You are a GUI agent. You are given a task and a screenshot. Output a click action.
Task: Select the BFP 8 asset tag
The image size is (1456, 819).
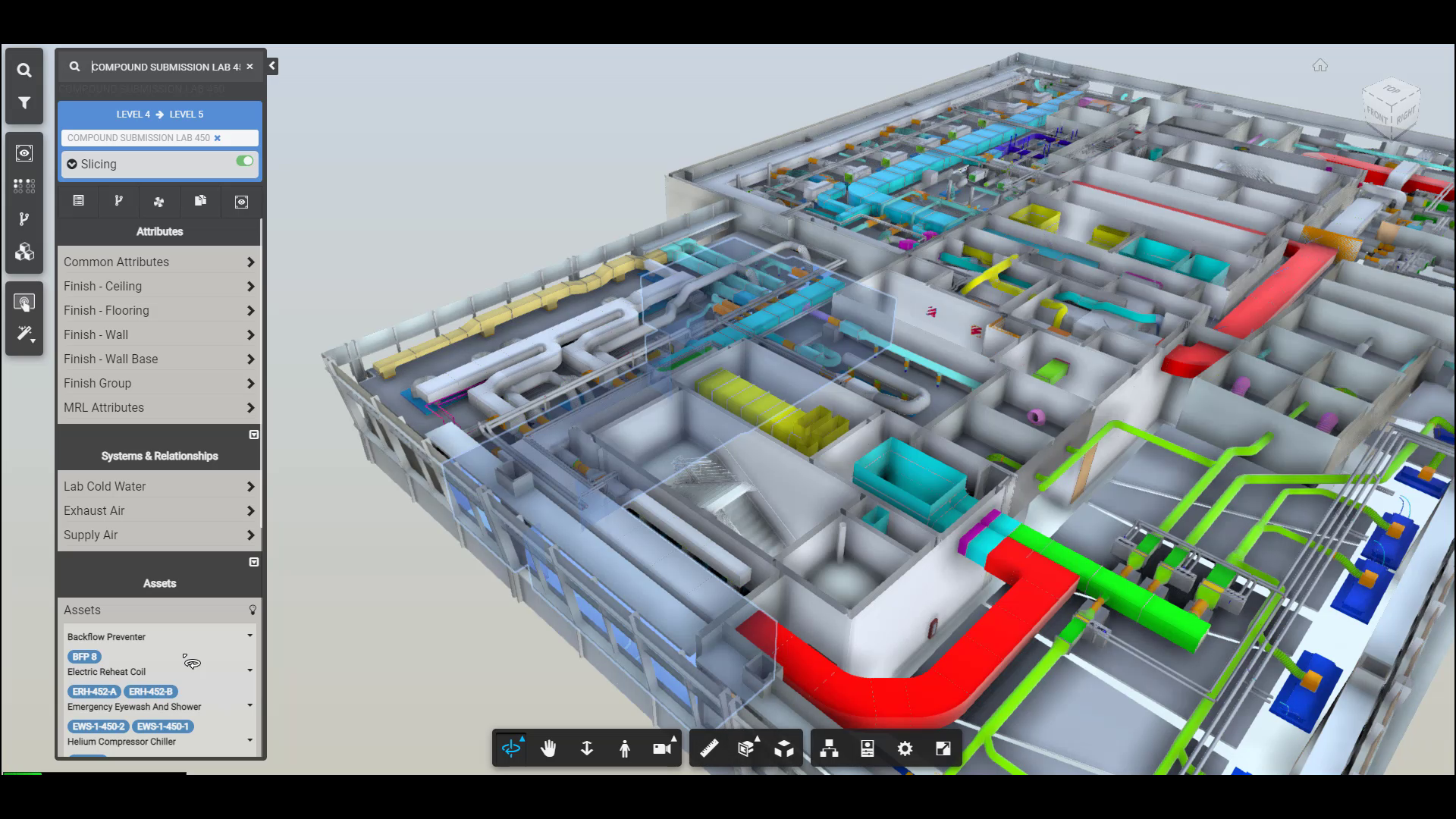coord(84,657)
